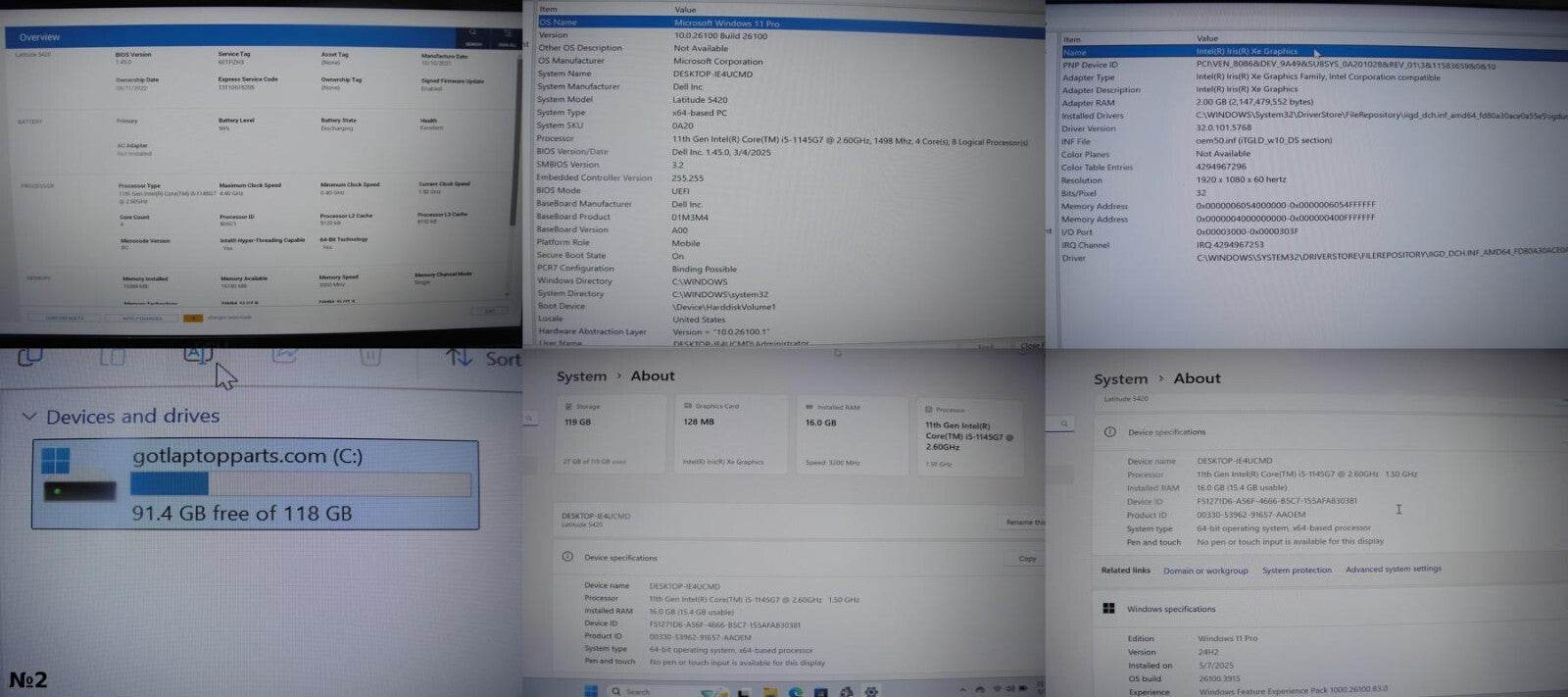Open the Sort dropdown in Explorer
The height and width of the screenshot is (697, 1568).
click(484, 359)
